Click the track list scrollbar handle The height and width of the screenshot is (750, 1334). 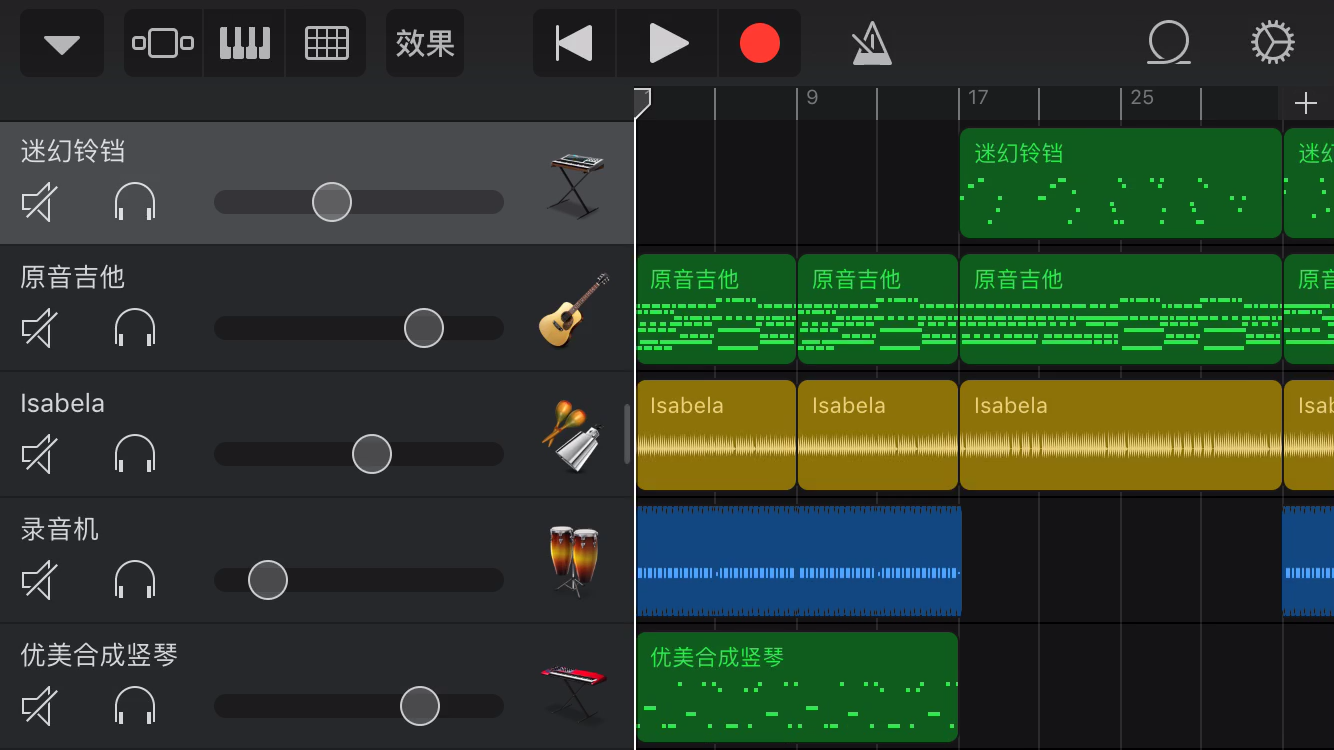(x=627, y=434)
